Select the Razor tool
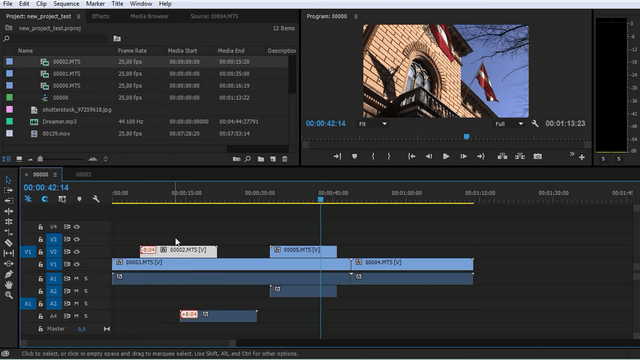The width and height of the screenshot is (640, 360). click(x=9, y=243)
